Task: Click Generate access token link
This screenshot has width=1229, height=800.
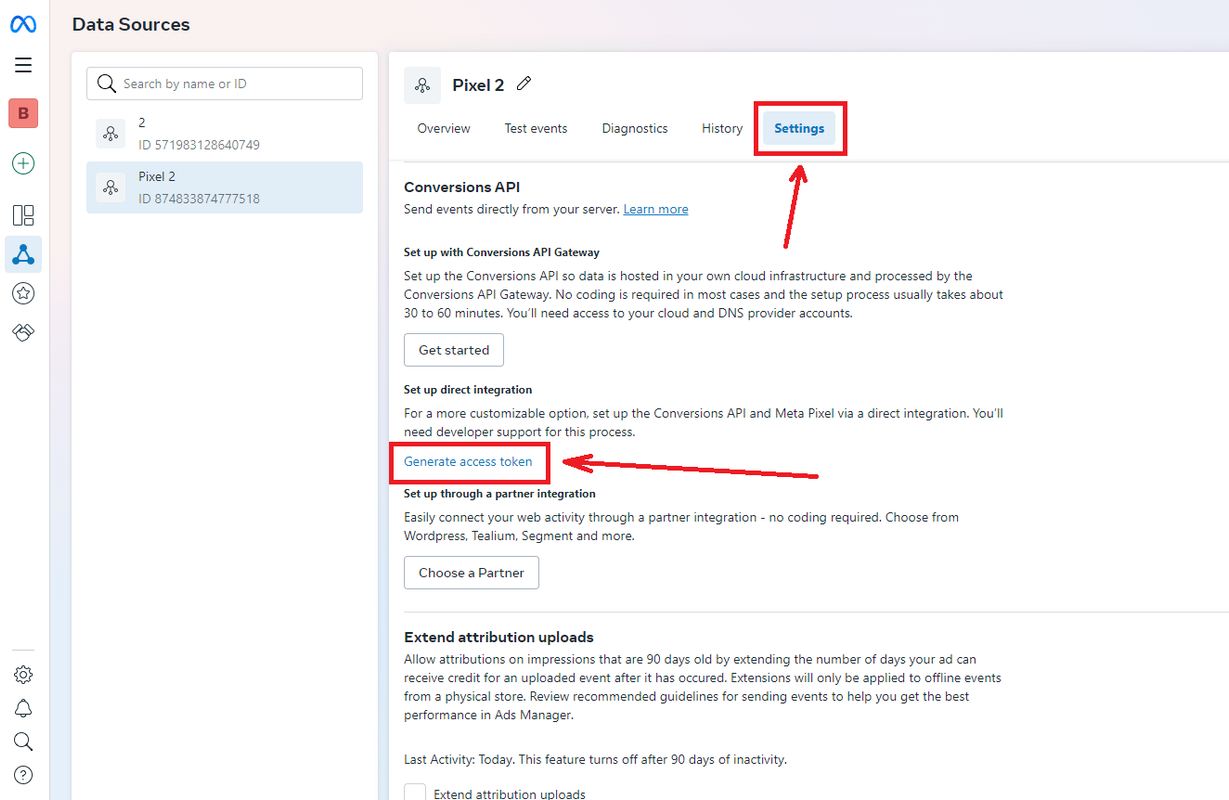Action: tap(468, 461)
